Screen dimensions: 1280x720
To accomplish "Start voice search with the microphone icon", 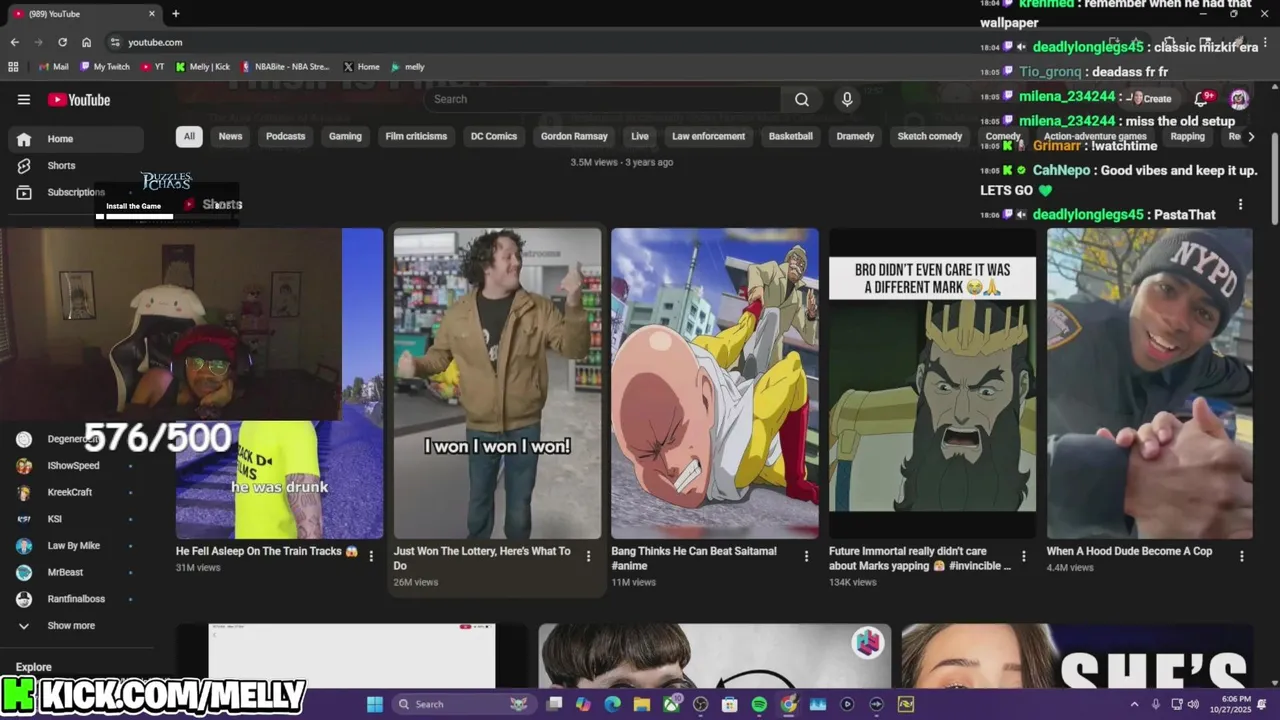I will 847,99.
